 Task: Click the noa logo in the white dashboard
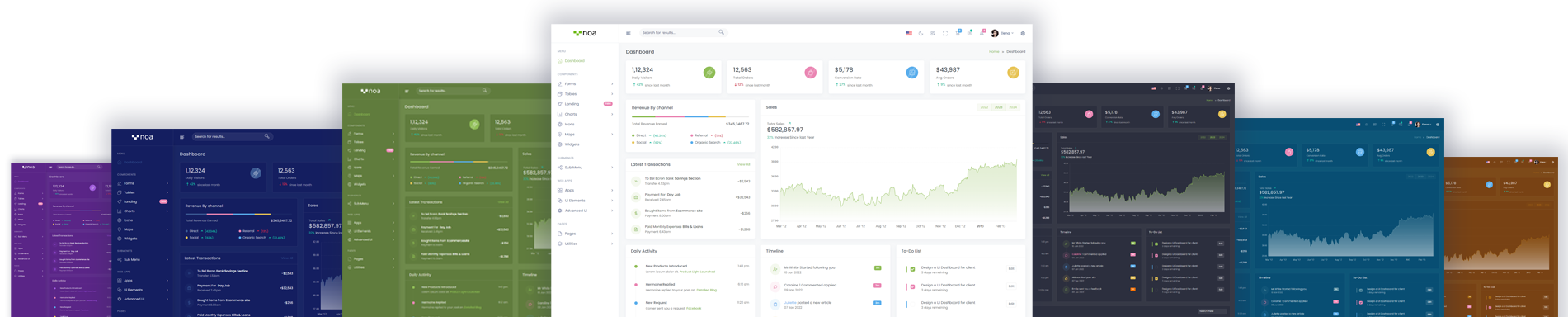585,33
